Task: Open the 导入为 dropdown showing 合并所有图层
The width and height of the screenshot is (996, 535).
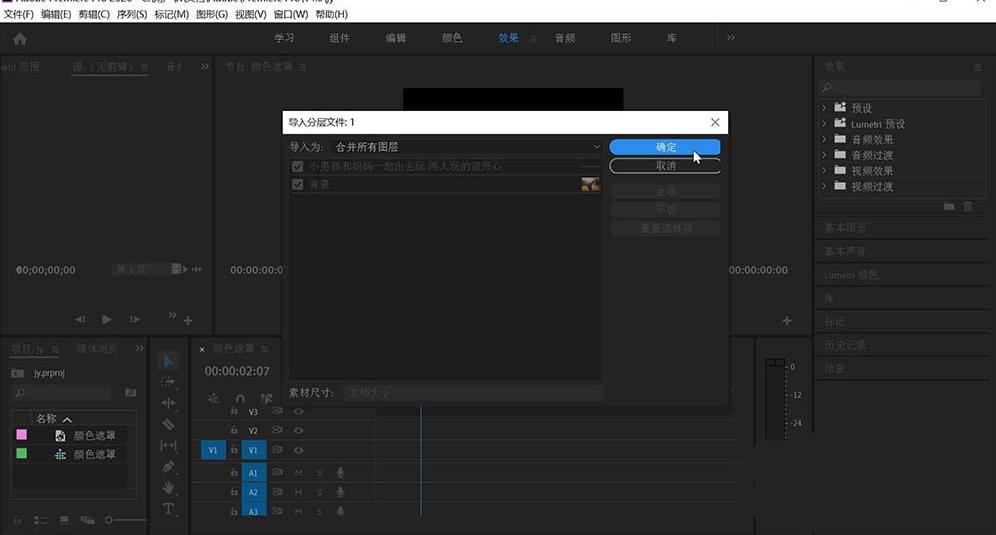Action: tap(466, 147)
